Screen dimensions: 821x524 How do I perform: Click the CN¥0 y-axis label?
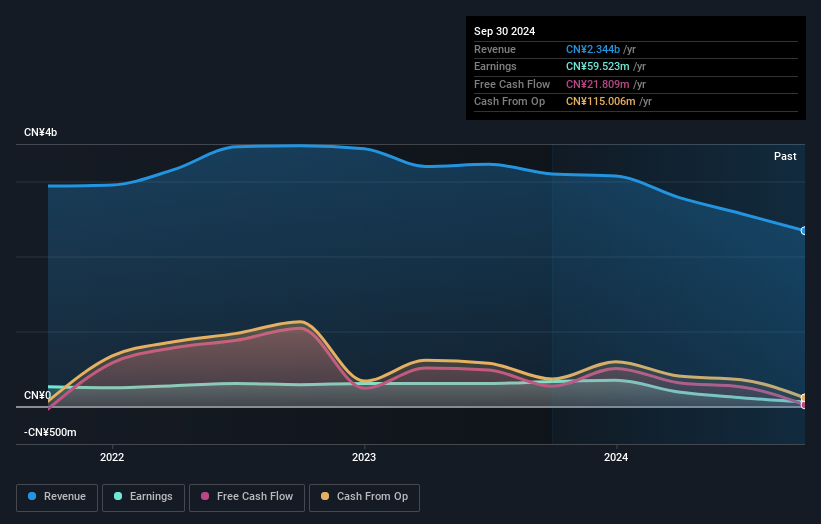pyautogui.click(x=37, y=395)
